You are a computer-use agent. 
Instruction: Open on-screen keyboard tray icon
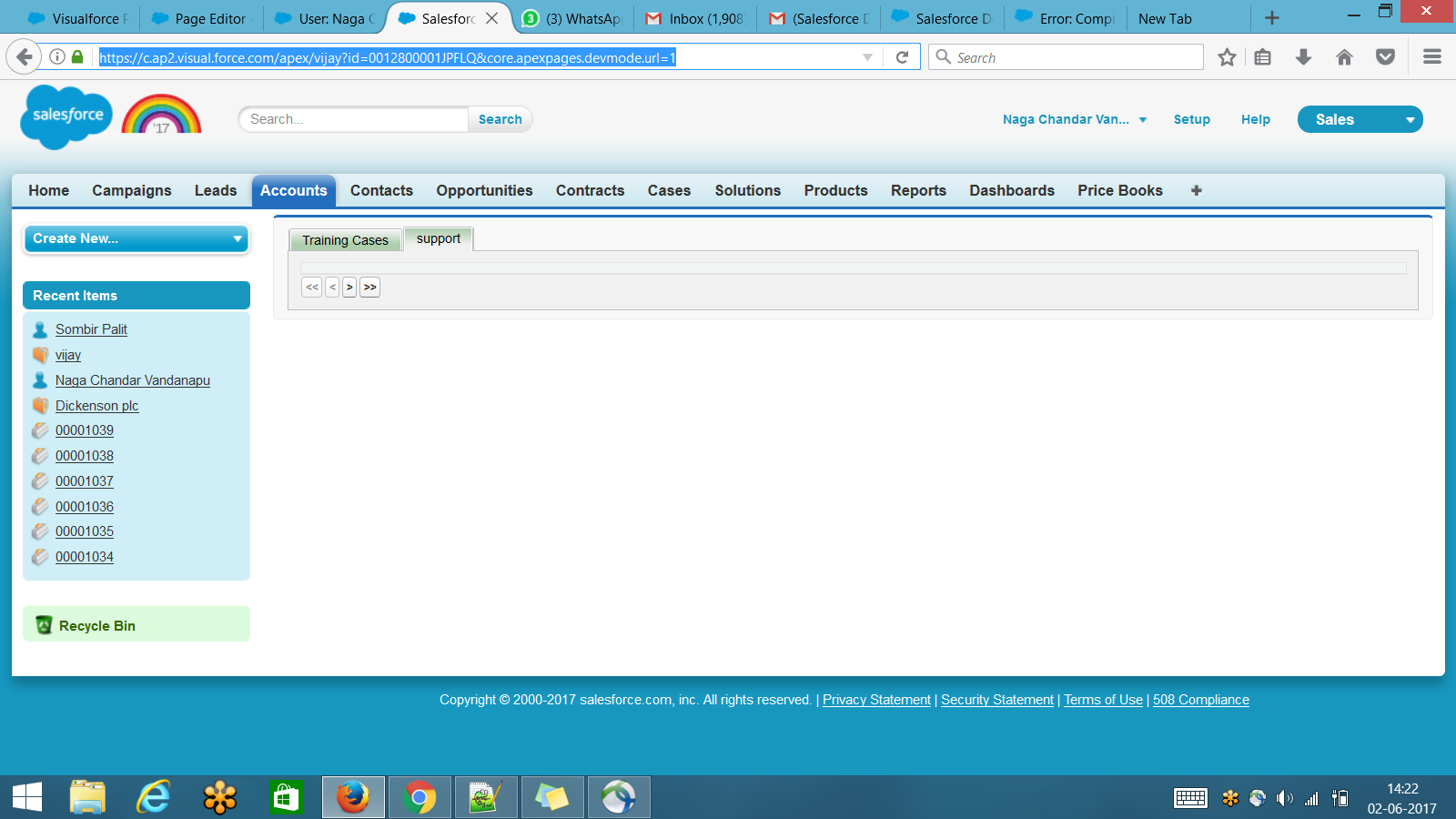(x=1190, y=798)
